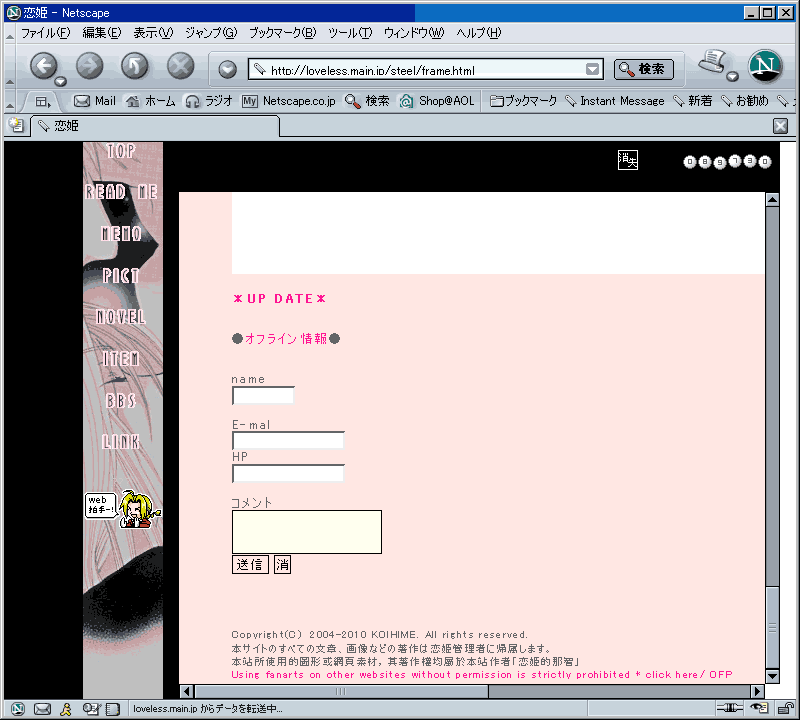Click the Instant Message bookmark
The image size is (800, 720).
615,101
